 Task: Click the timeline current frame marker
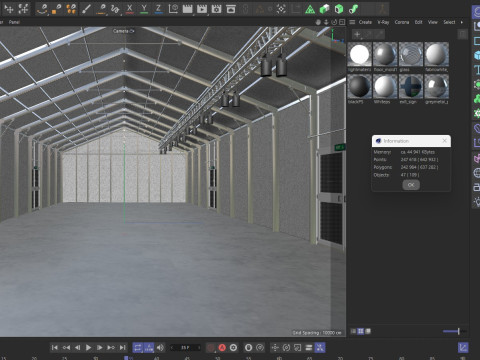126,358
